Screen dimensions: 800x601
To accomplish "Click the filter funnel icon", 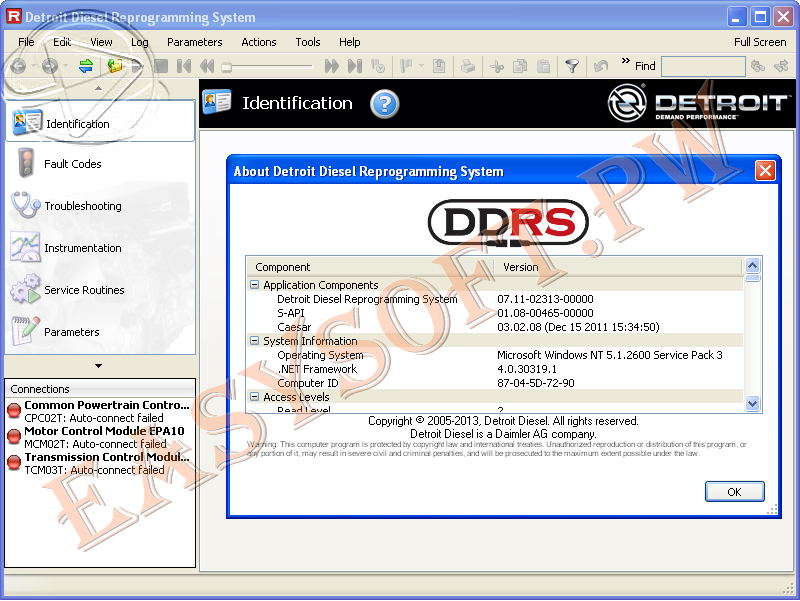I will click(x=572, y=66).
